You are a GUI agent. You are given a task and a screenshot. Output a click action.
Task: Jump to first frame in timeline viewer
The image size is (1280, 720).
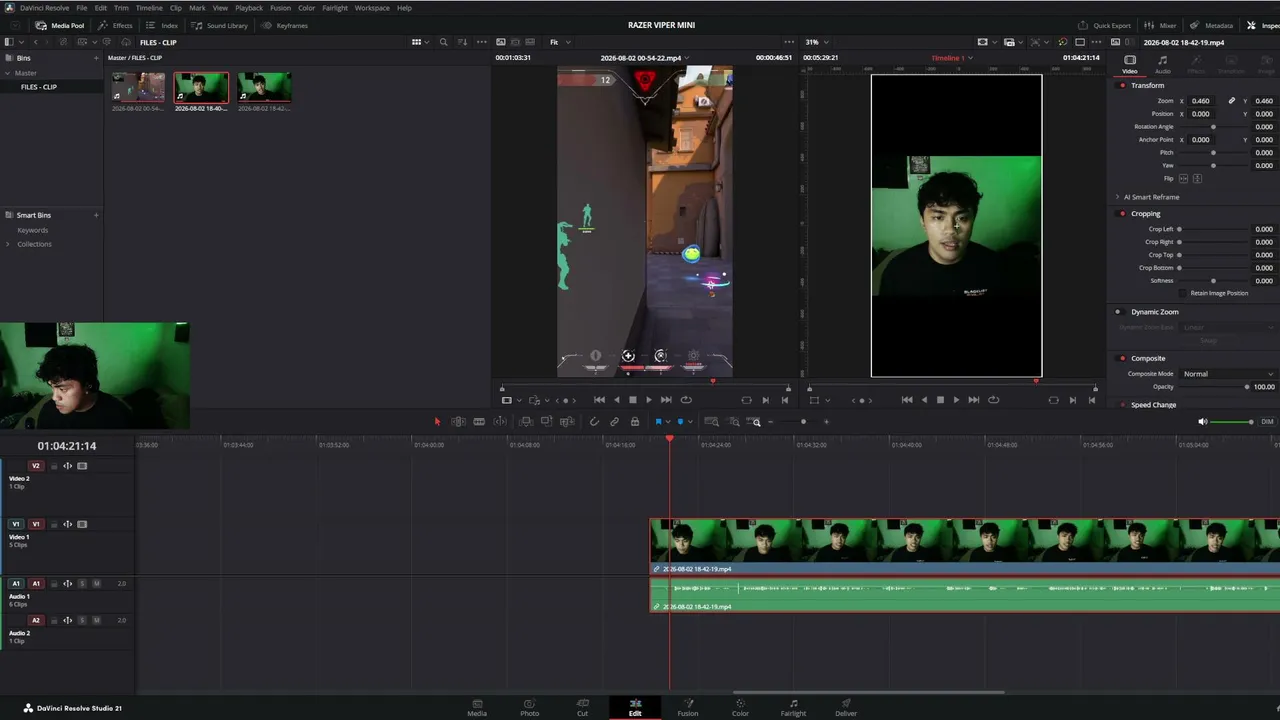point(907,400)
